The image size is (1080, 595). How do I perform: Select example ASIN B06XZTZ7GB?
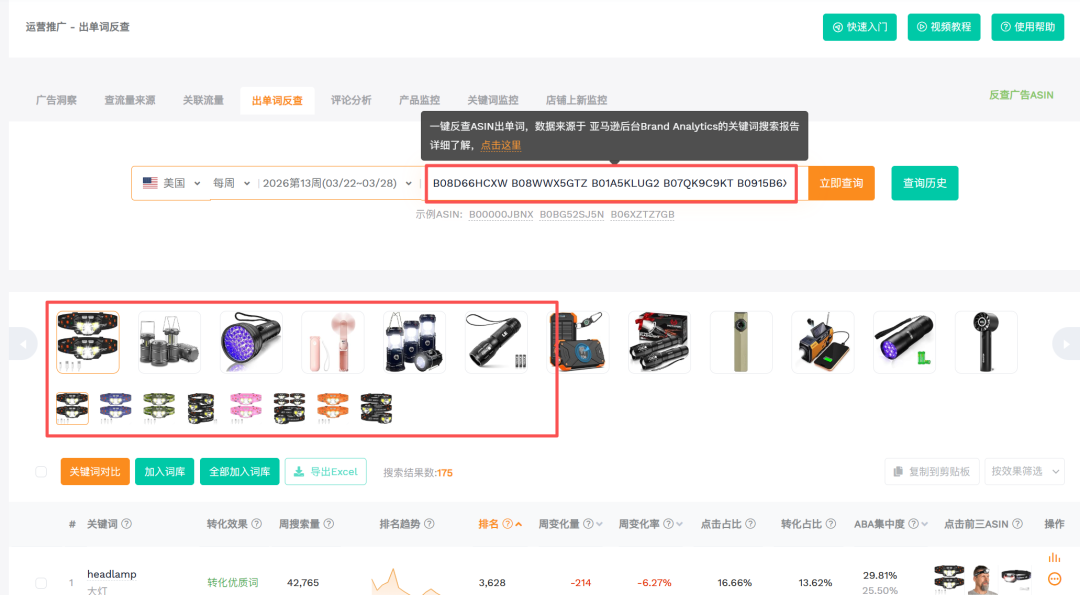pos(643,214)
